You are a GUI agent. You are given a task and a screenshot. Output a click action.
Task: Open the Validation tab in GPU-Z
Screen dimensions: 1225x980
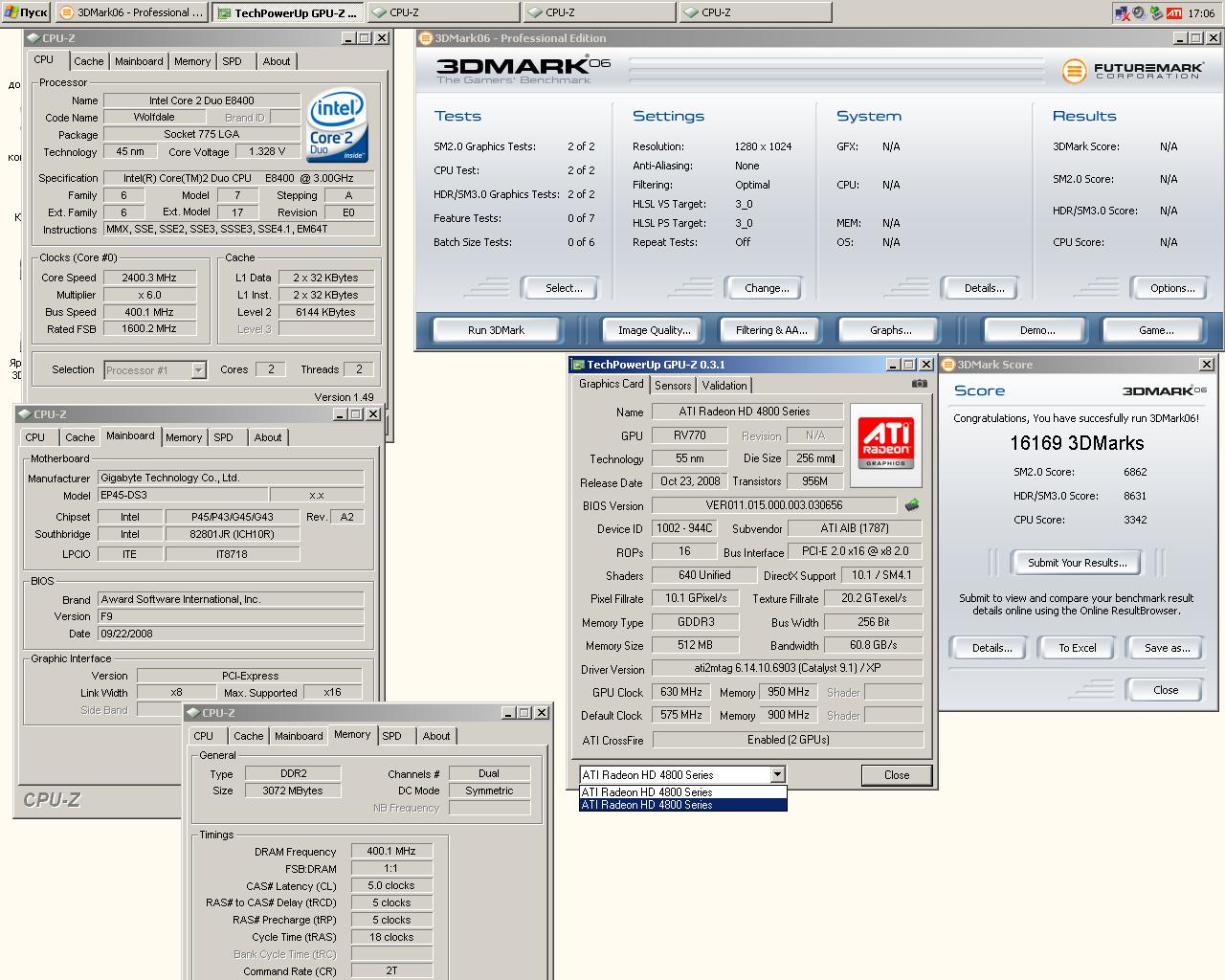pos(724,386)
